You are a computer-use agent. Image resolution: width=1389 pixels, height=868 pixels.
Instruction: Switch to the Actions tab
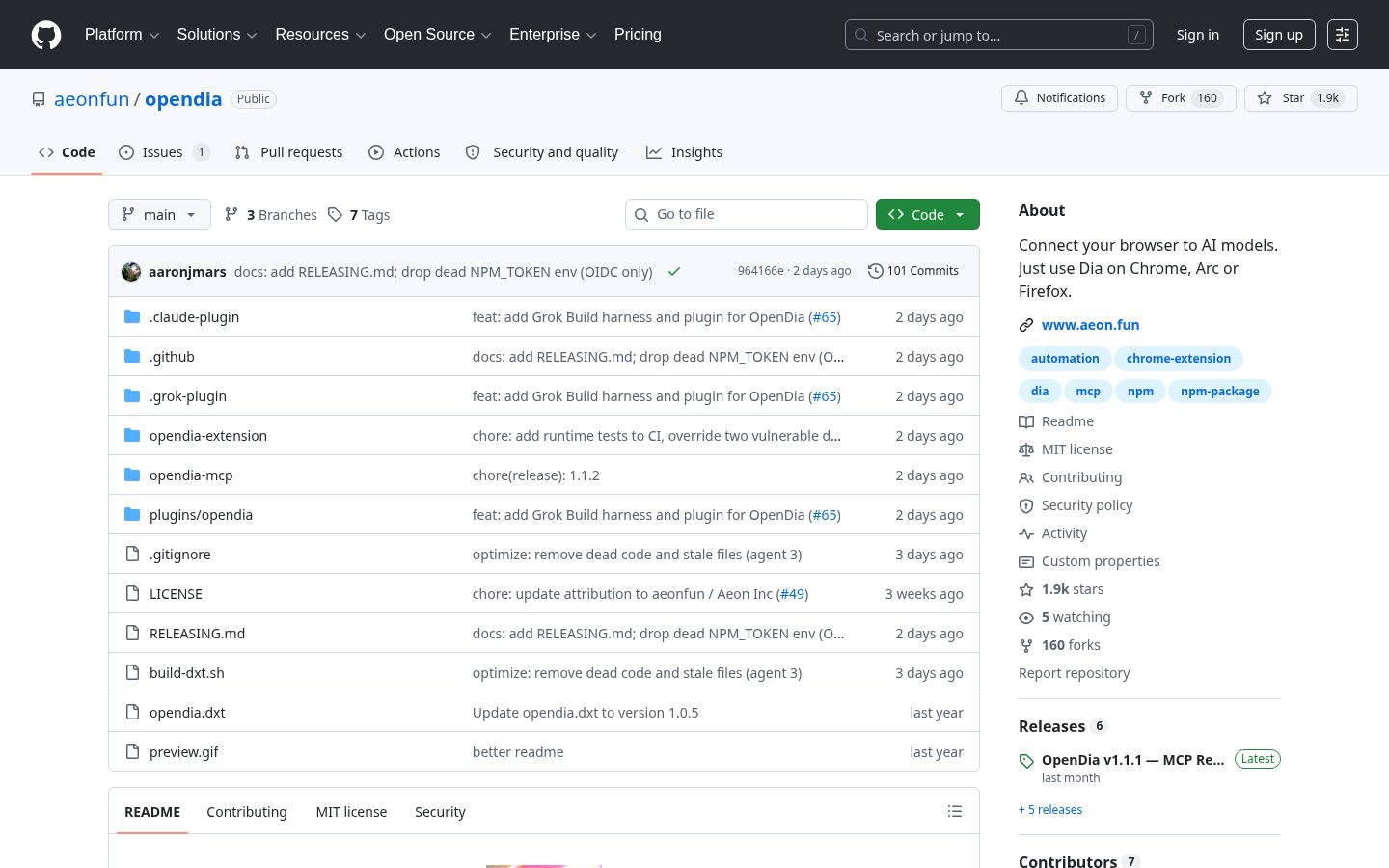(x=404, y=152)
